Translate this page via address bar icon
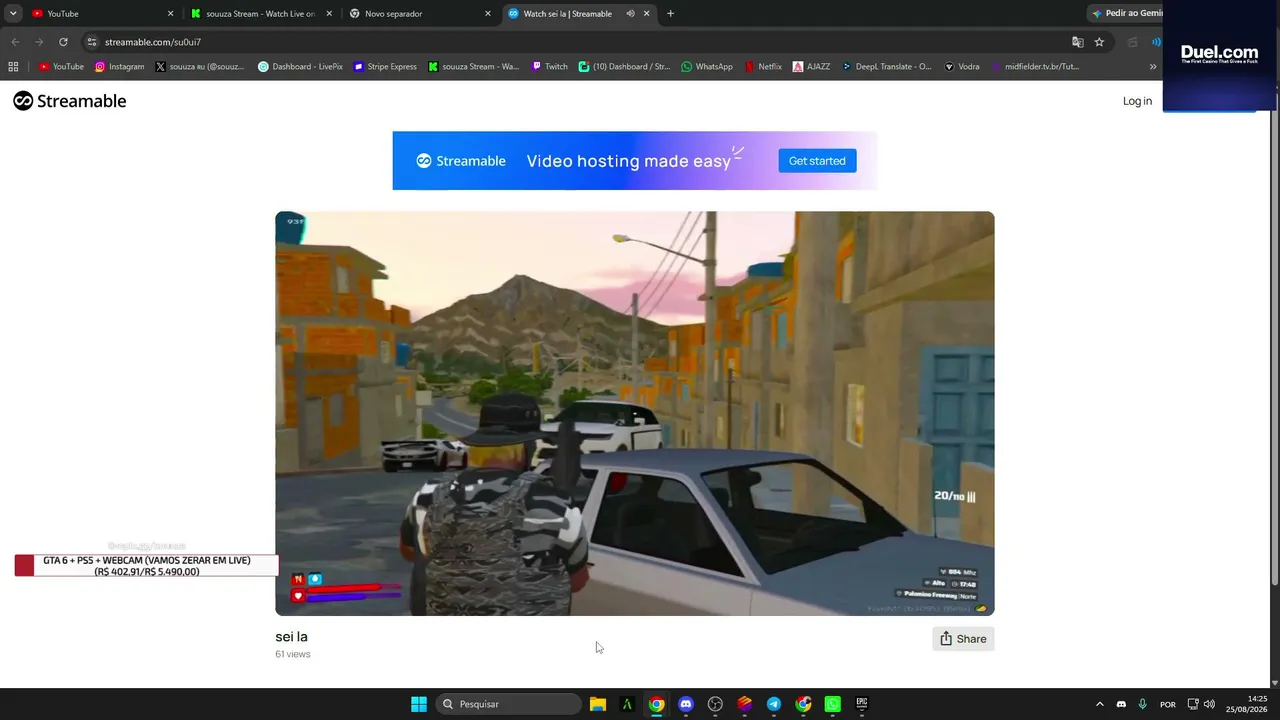The image size is (1280, 720). pos(1078,42)
